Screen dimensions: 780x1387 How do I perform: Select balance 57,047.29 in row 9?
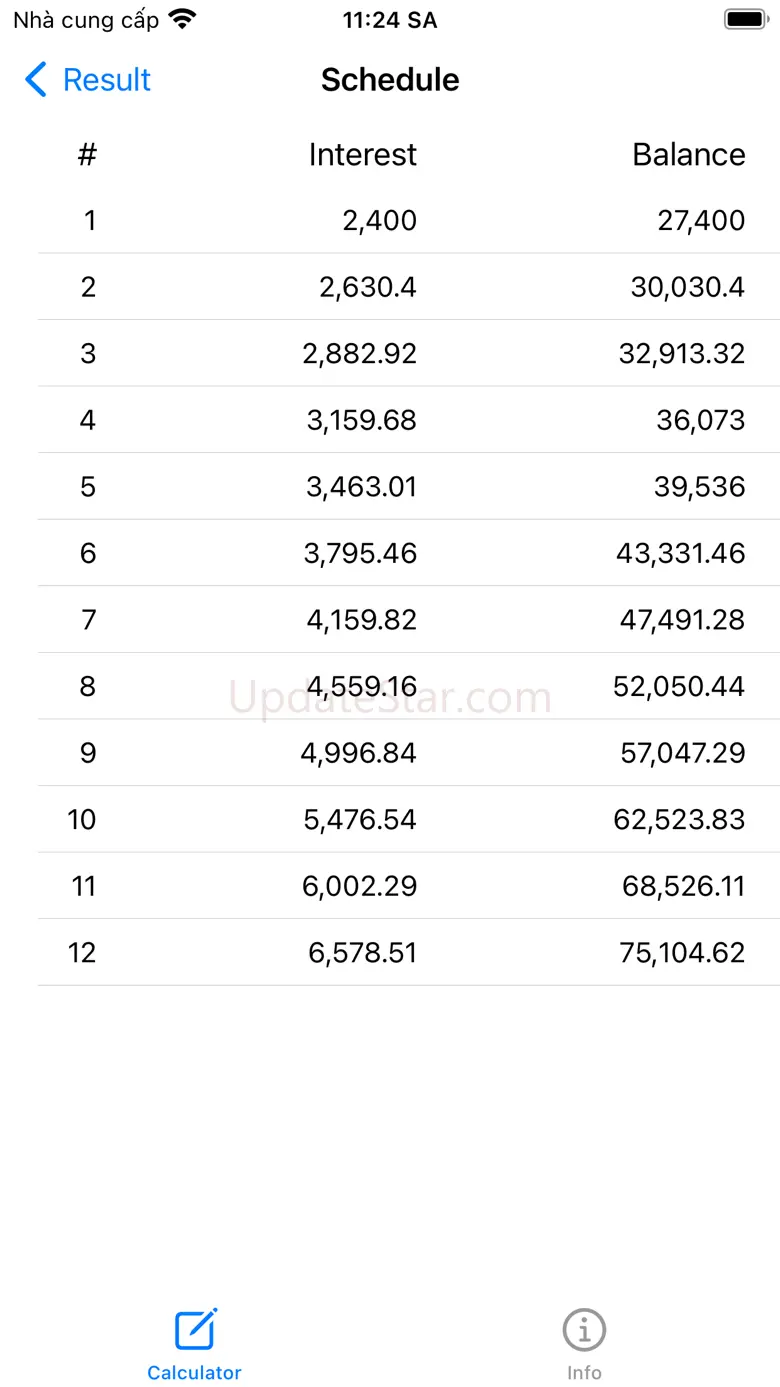(682, 753)
